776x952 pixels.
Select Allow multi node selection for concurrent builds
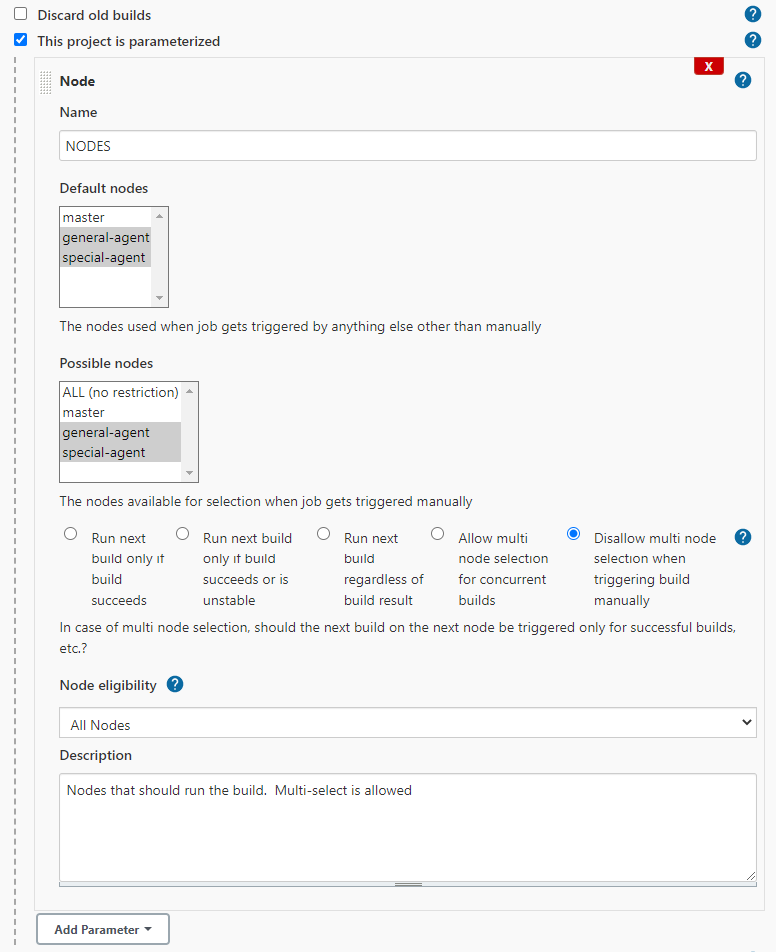(437, 534)
